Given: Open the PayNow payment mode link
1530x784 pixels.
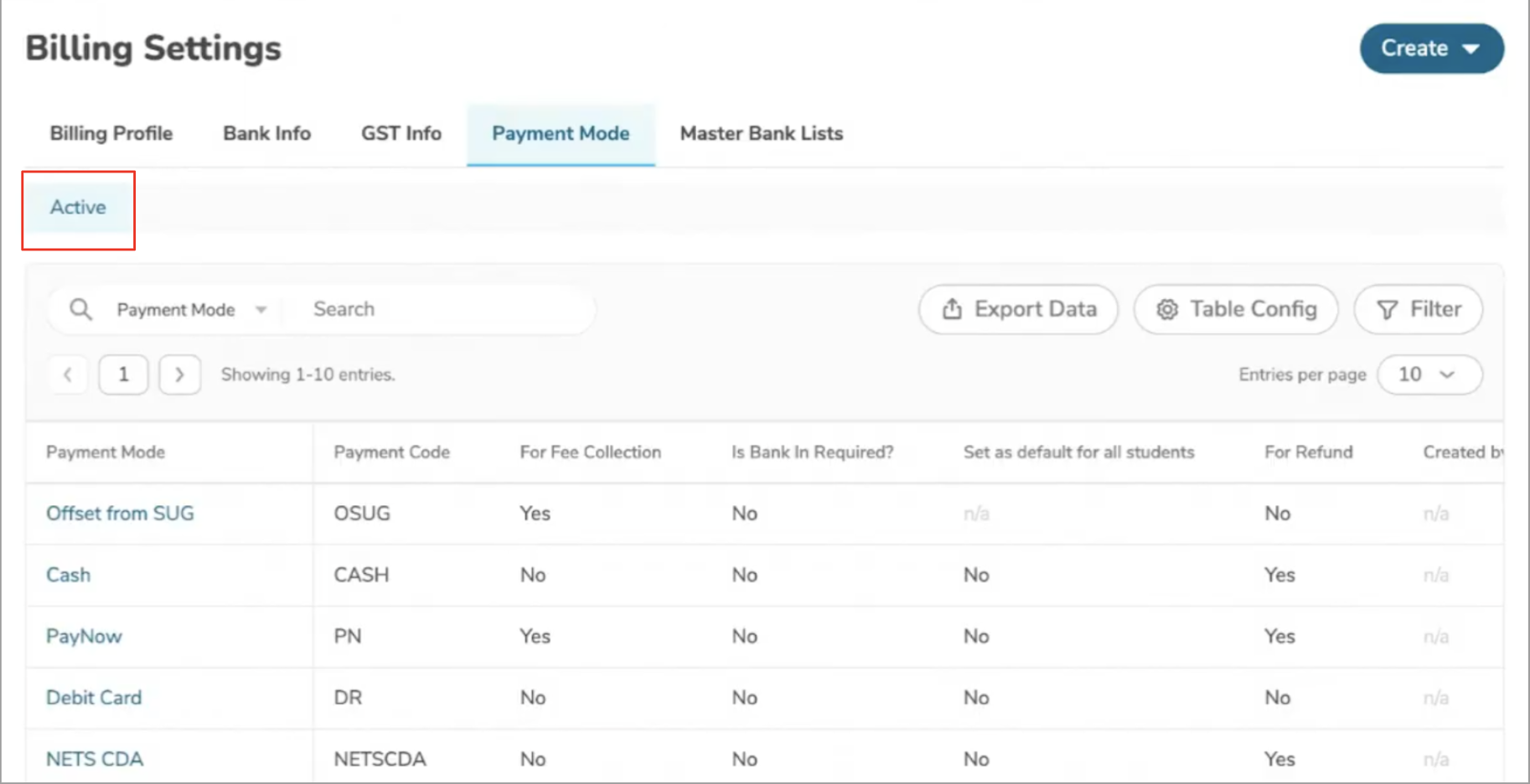Looking at the screenshot, I should (x=84, y=637).
